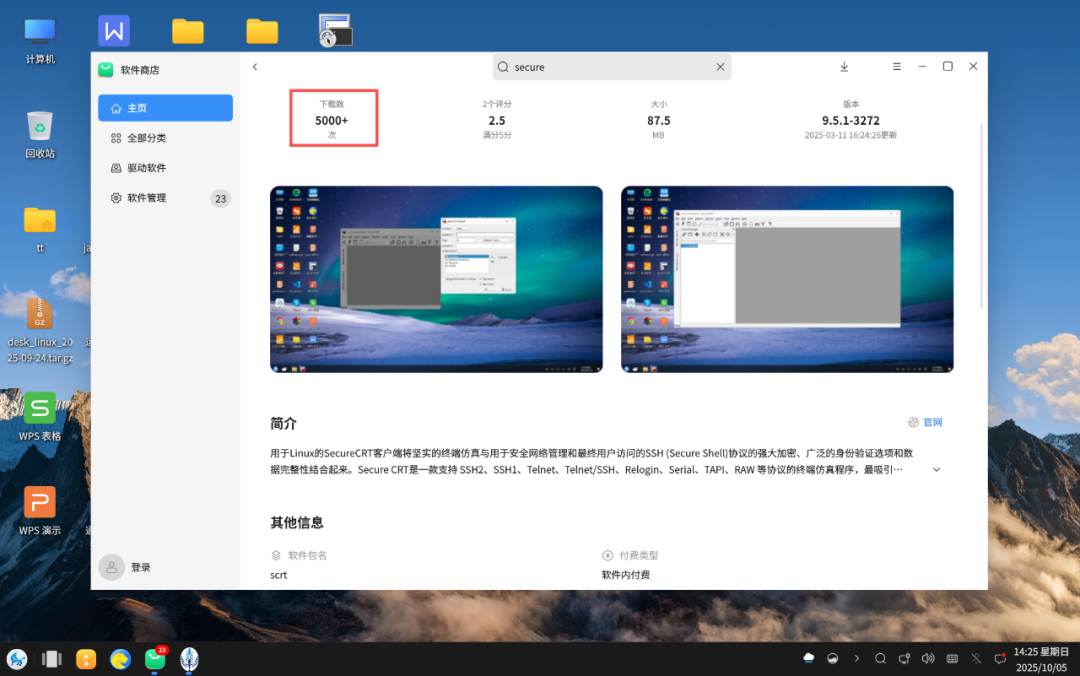Screen dimensions: 1080x676
Task: Click the keyboard input method tray icon
Action: [x=952, y=658]
